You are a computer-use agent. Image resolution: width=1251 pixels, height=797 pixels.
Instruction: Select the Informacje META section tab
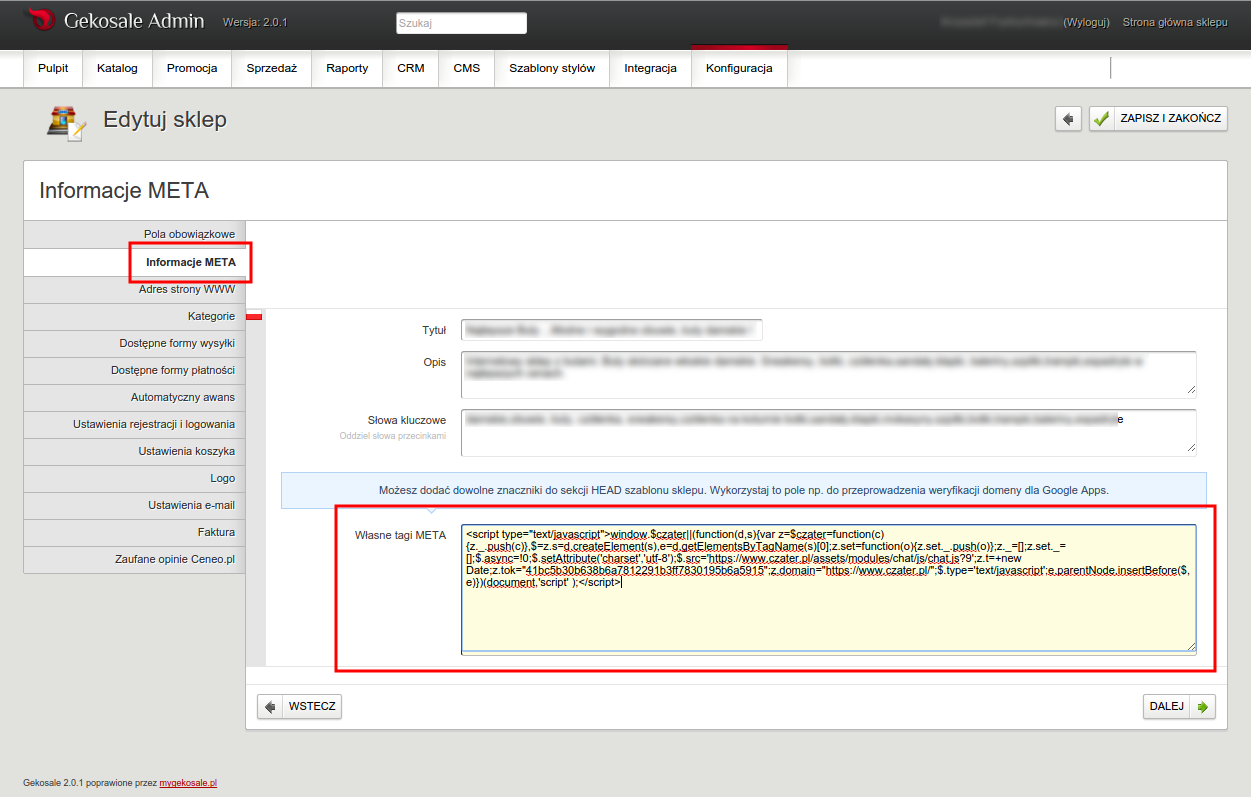[x=134, y=262]
